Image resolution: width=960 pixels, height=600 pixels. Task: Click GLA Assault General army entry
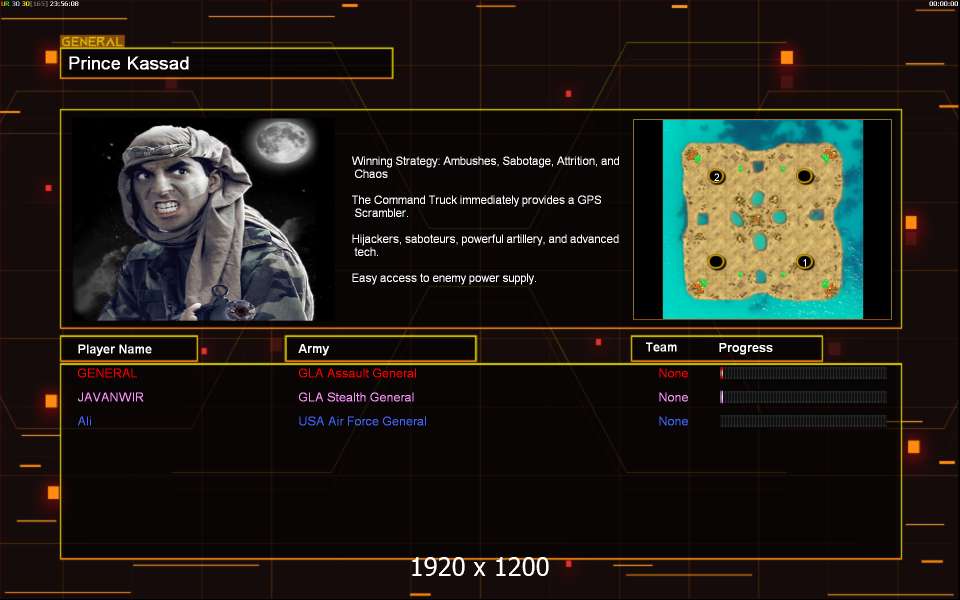[x=357, y=373]
